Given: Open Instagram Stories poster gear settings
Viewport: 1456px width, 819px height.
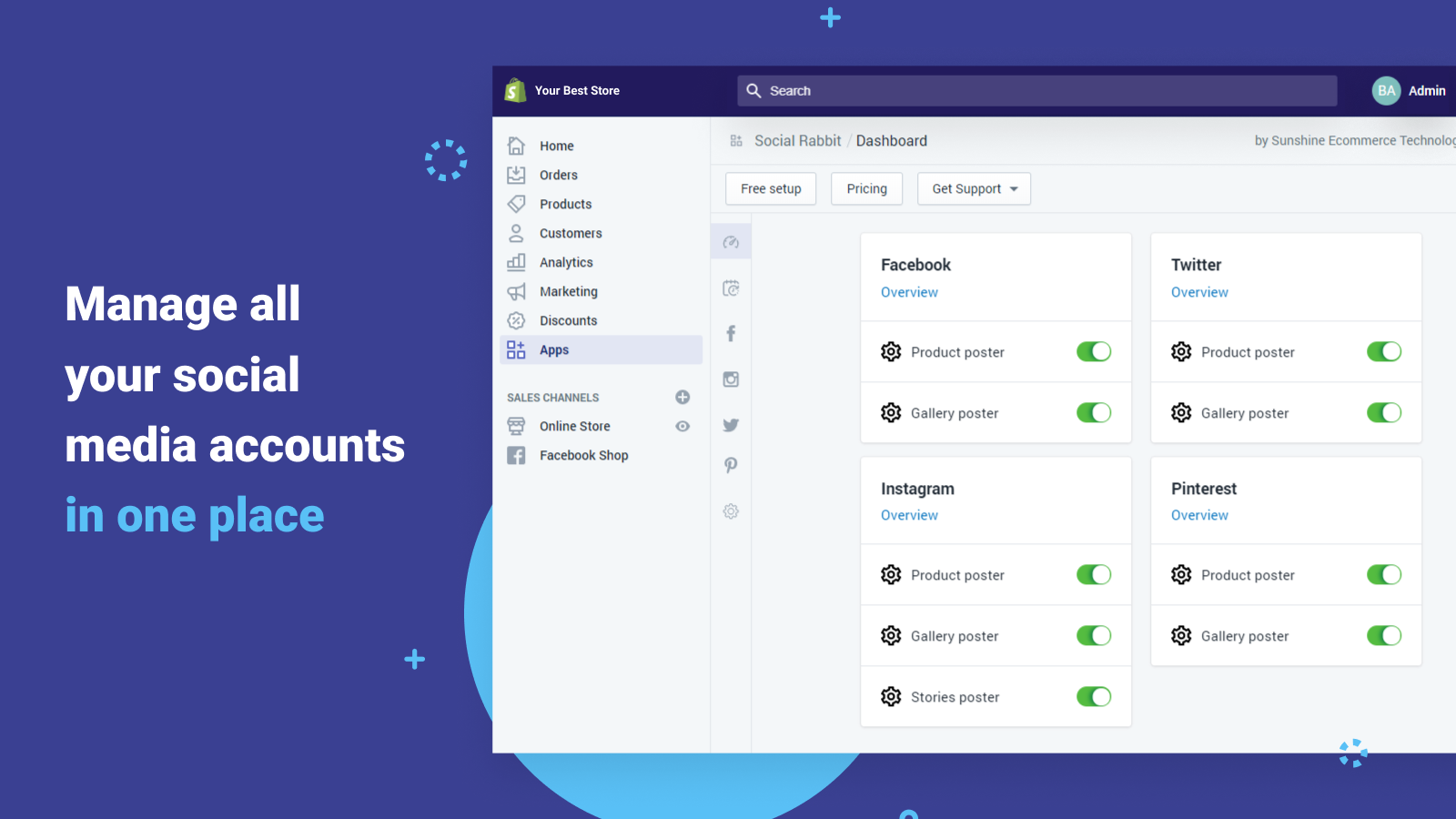Looking at the screenshot, I should point(891,697).
